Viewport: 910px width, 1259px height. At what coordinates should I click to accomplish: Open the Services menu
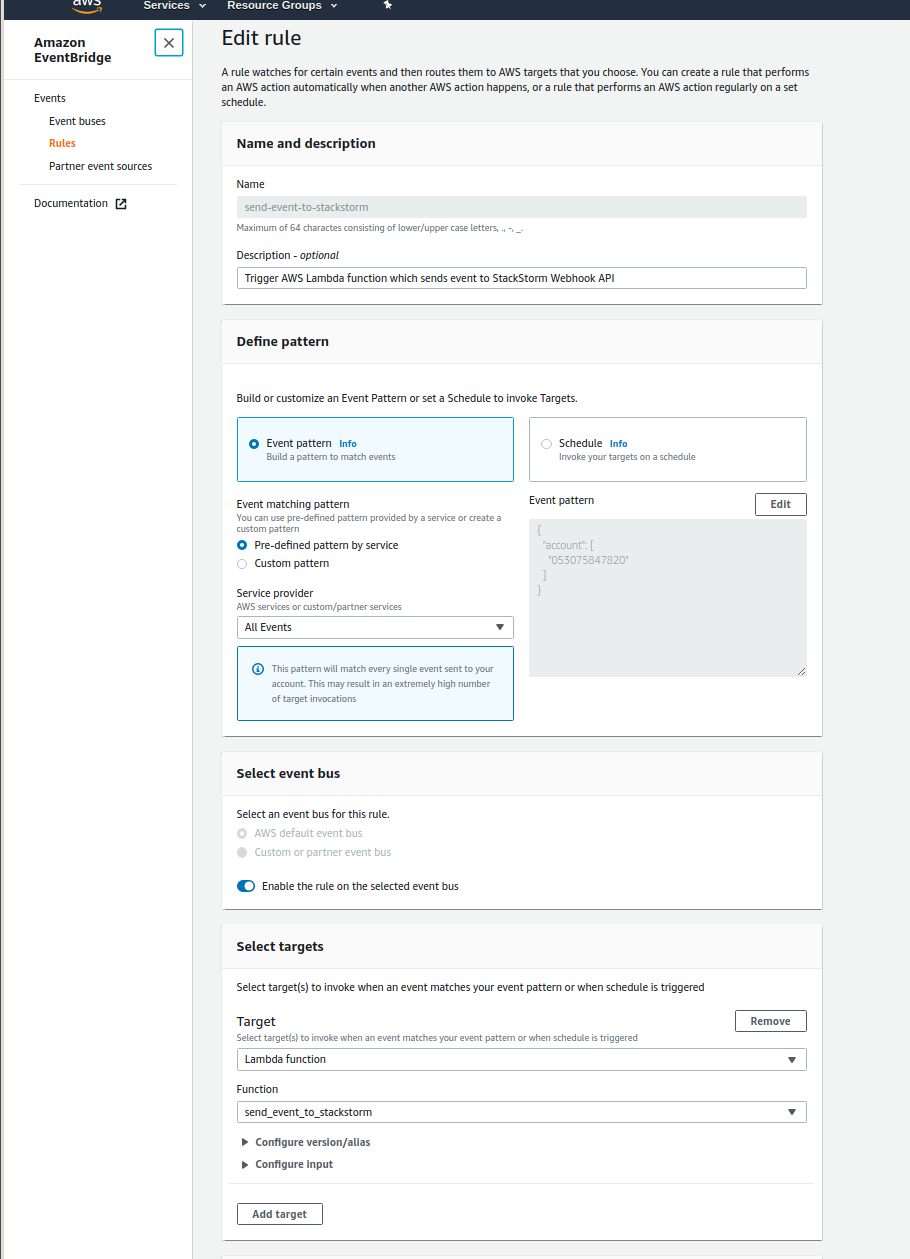[x=174, y=6]
